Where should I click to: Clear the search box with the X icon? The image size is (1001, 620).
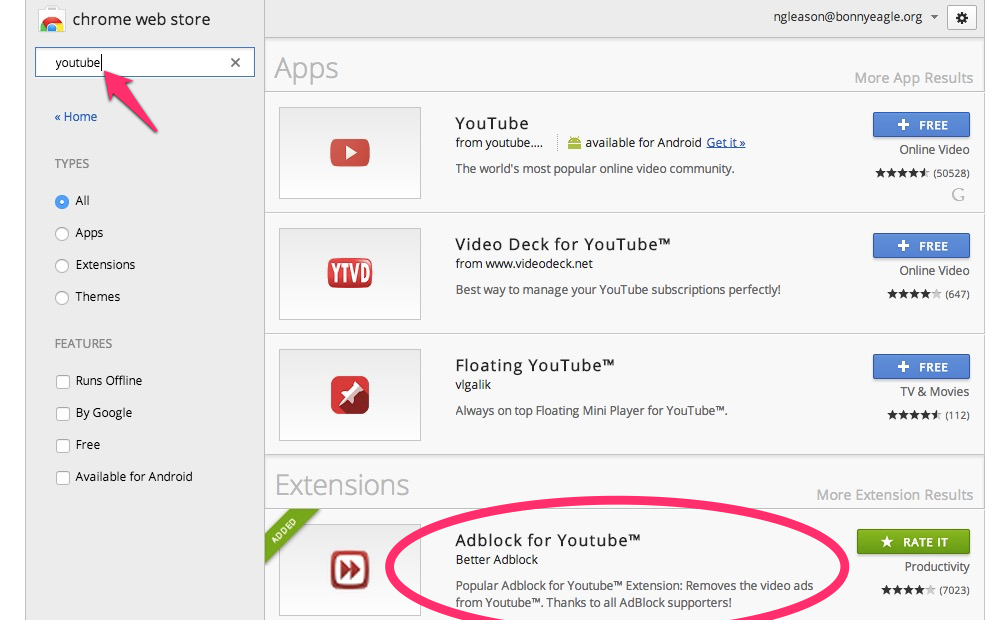[x=236, y=63]
